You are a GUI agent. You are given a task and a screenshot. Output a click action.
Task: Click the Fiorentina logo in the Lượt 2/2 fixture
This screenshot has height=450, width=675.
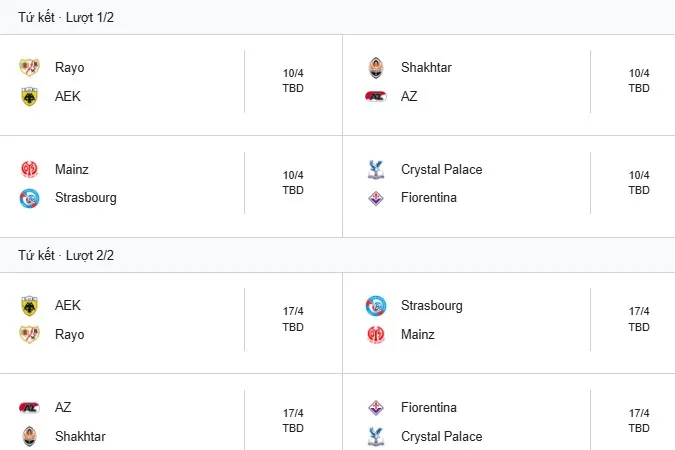pyautogui.click(x=374, y=408)
